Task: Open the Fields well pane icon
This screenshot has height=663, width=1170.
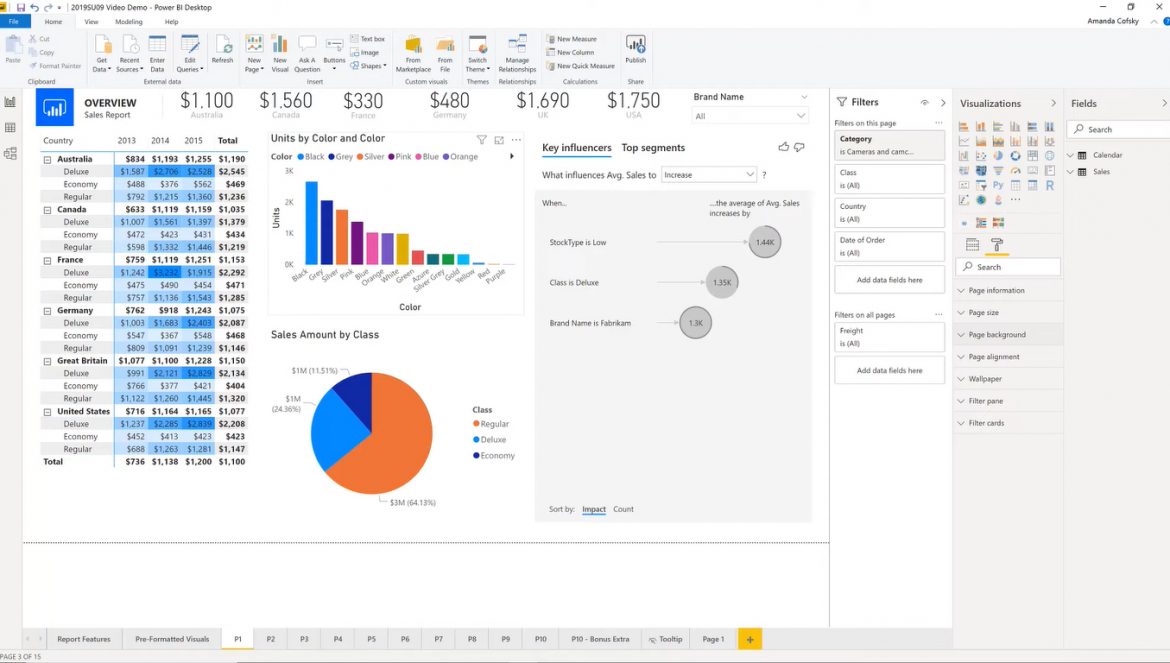Action: point(972,244)
